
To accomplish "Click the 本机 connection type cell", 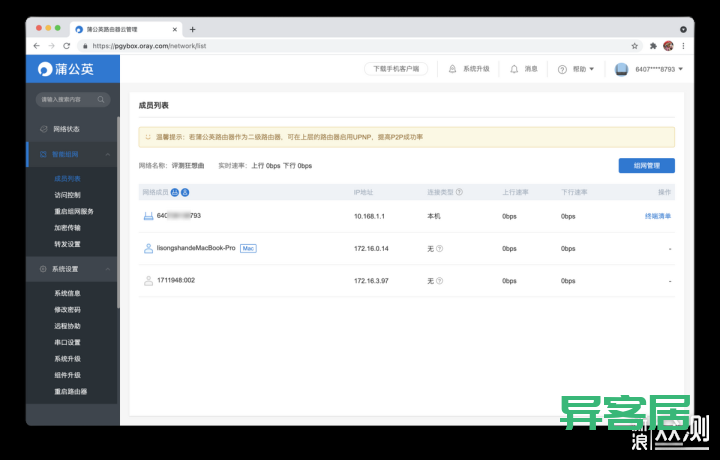I will pyautogui.click(x=434, y=216).
